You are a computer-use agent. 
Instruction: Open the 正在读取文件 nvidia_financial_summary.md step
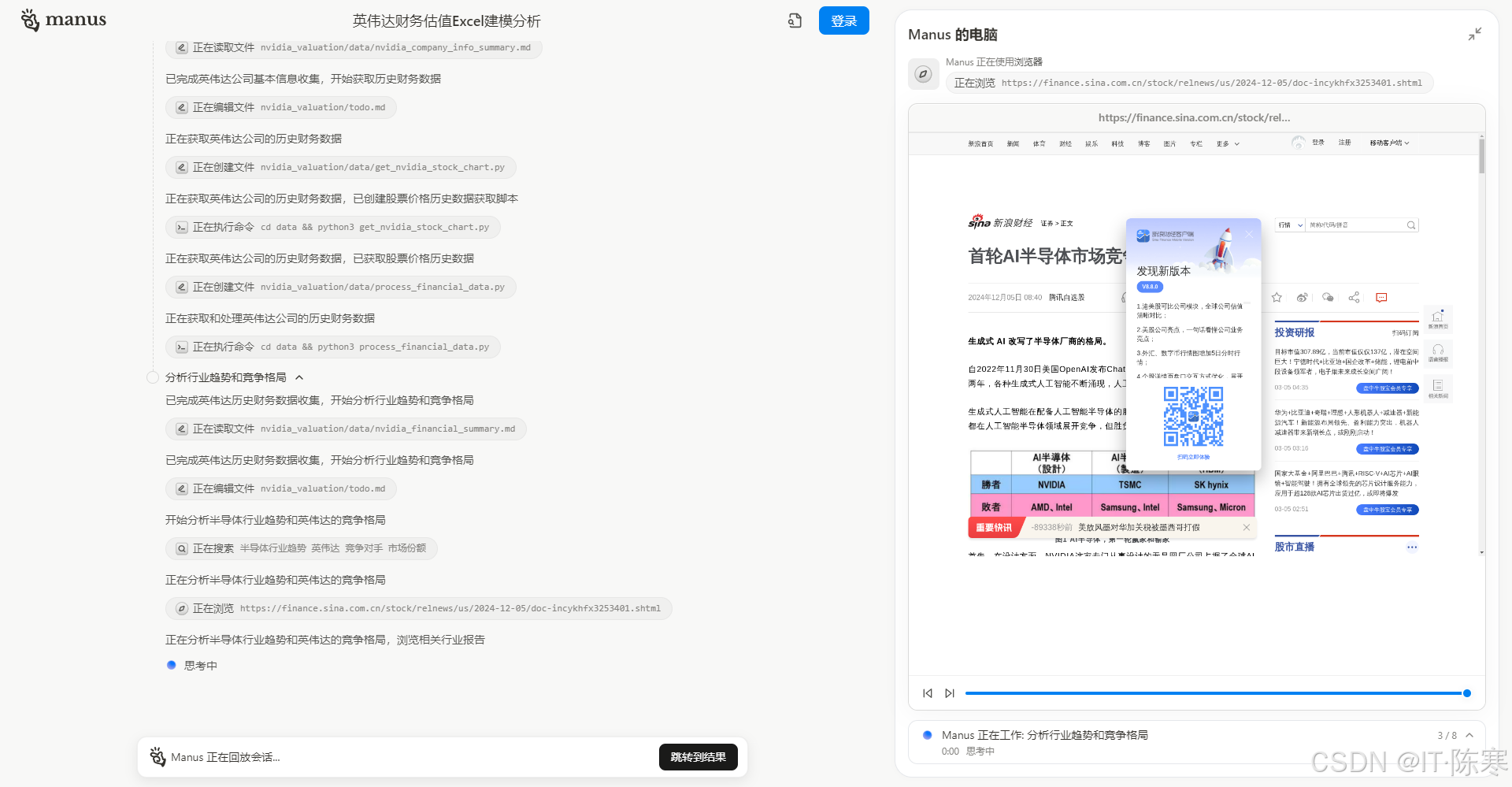click(346, 429)
